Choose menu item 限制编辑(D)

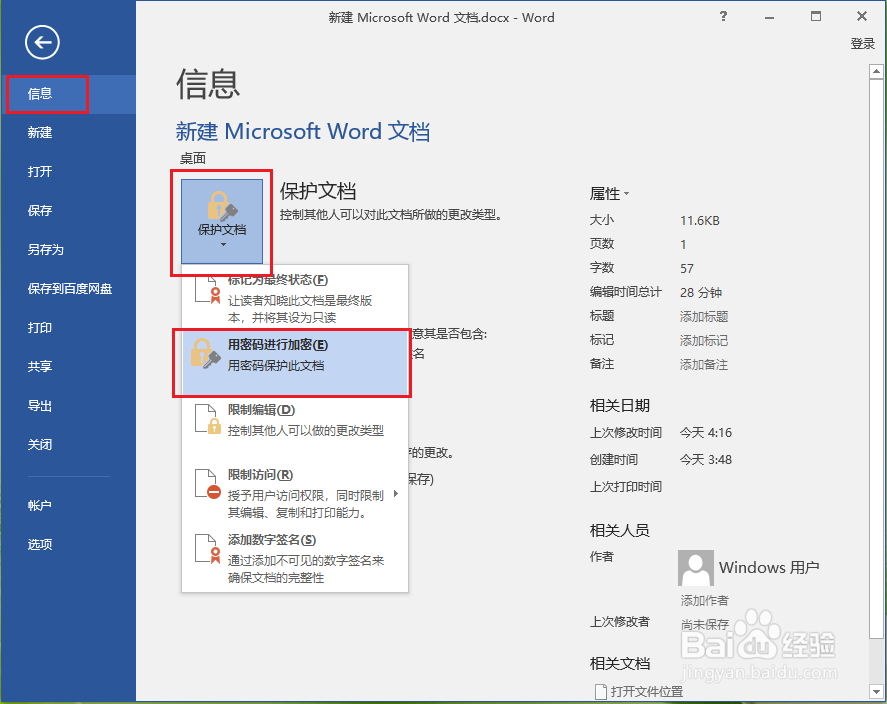(x=295, y=428)
